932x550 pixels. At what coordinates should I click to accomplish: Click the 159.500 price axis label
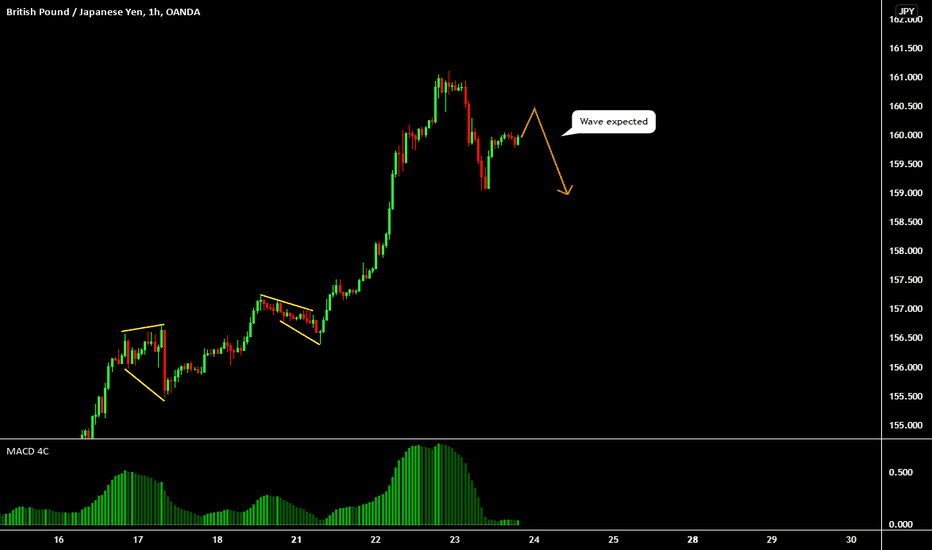pos(905,164)
